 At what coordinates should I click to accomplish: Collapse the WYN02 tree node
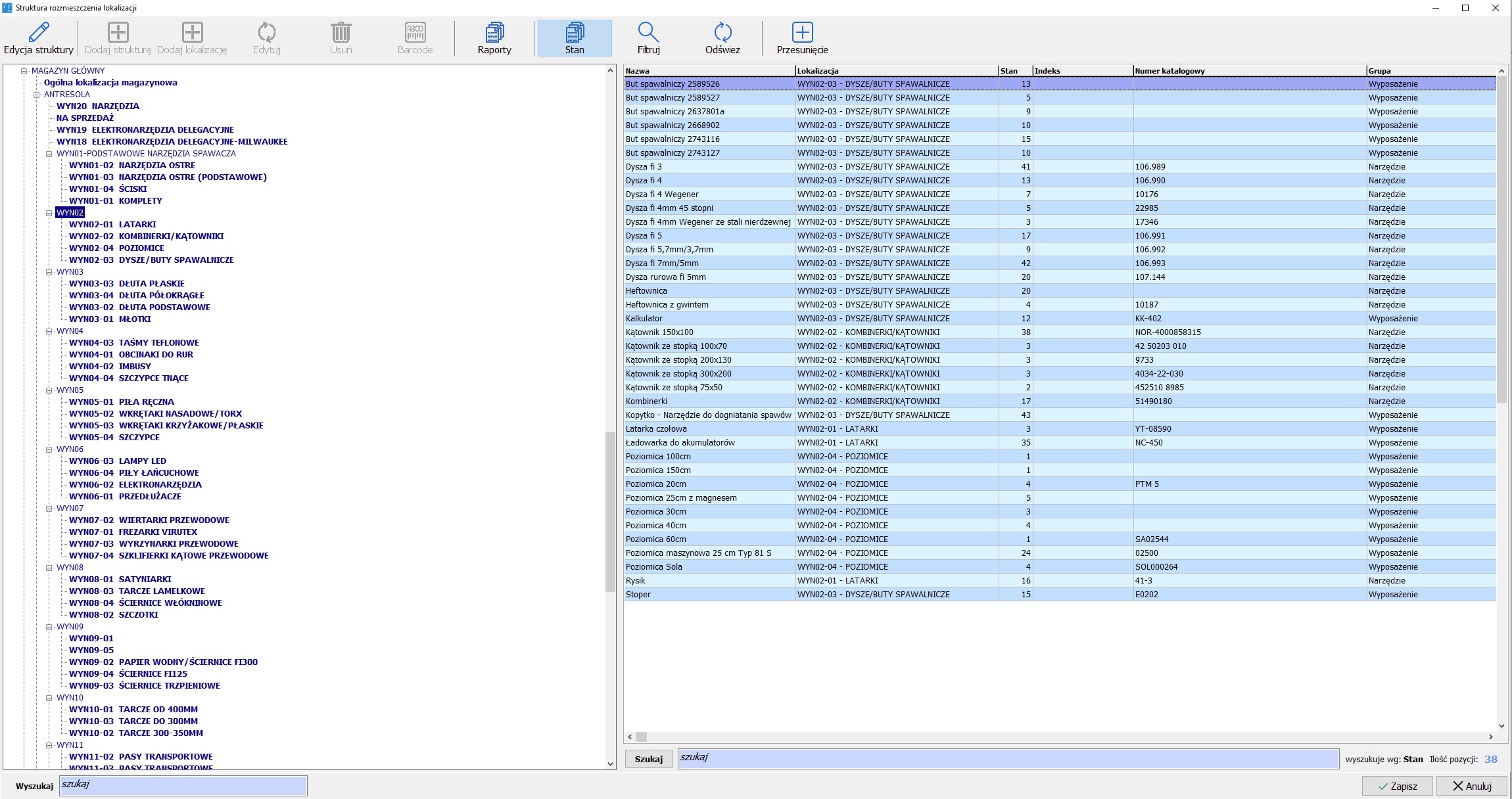49,213
